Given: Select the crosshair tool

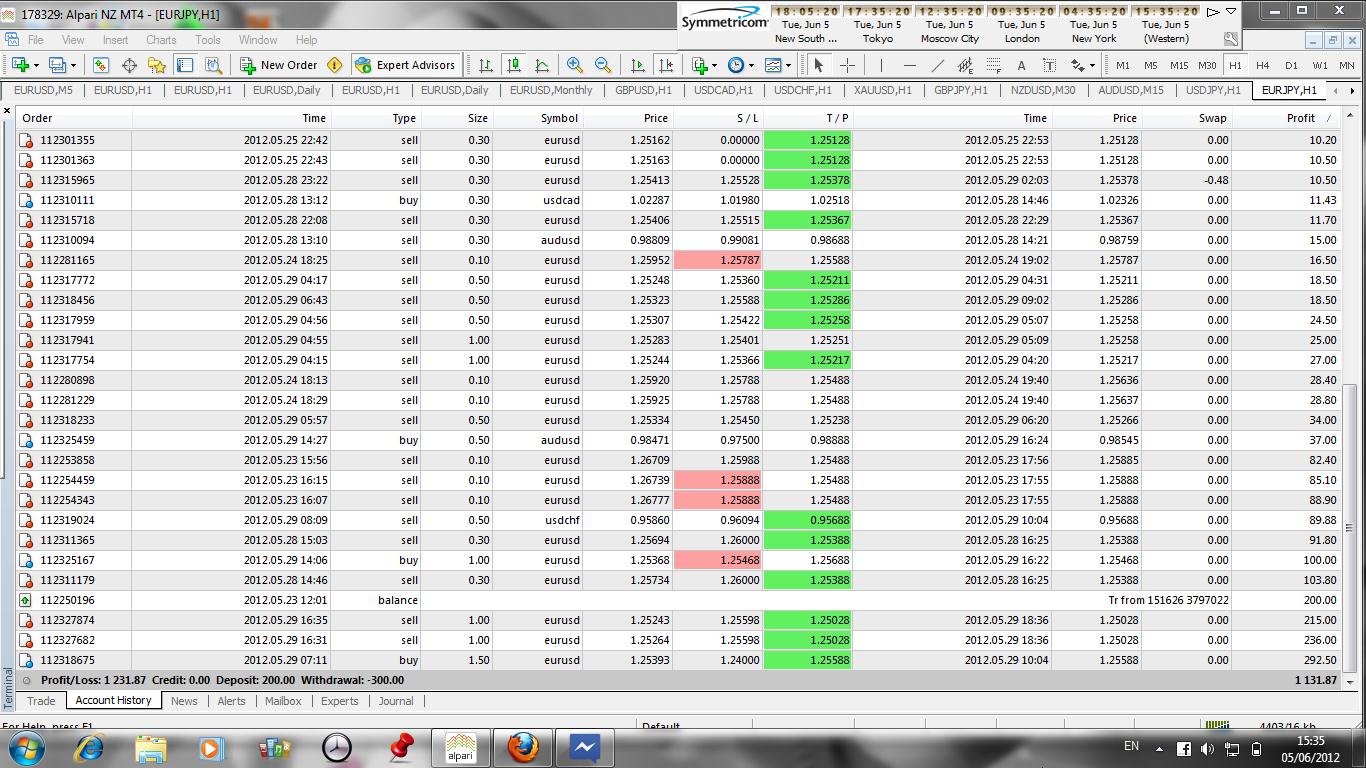Looking at the screenshot, I should click(847, 65).
